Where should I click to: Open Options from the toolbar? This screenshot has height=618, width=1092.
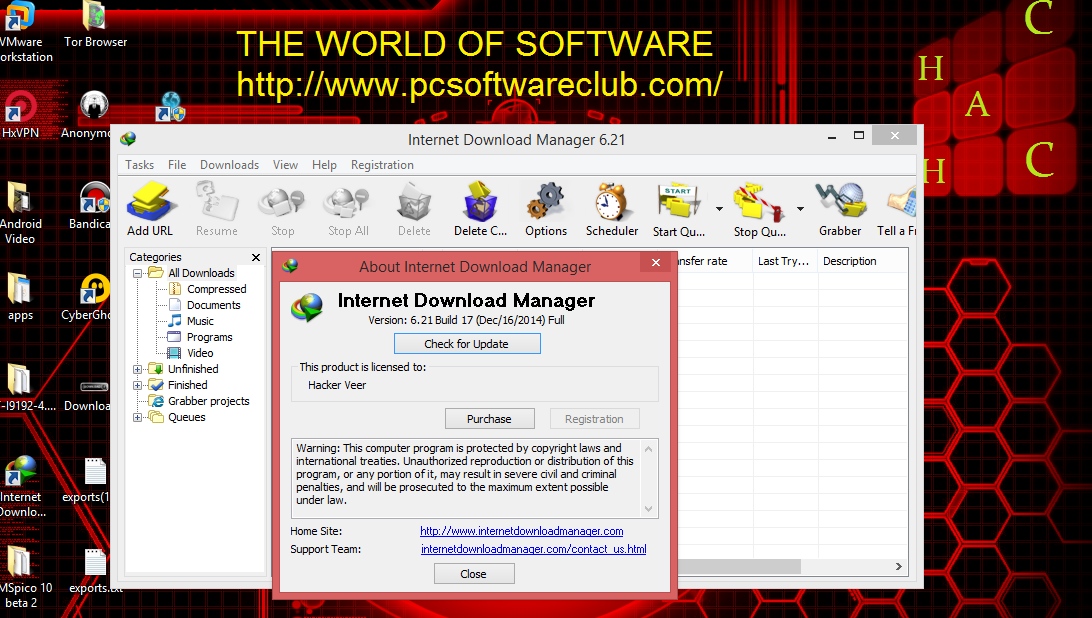pyautogui.click(x=546, y=208)
